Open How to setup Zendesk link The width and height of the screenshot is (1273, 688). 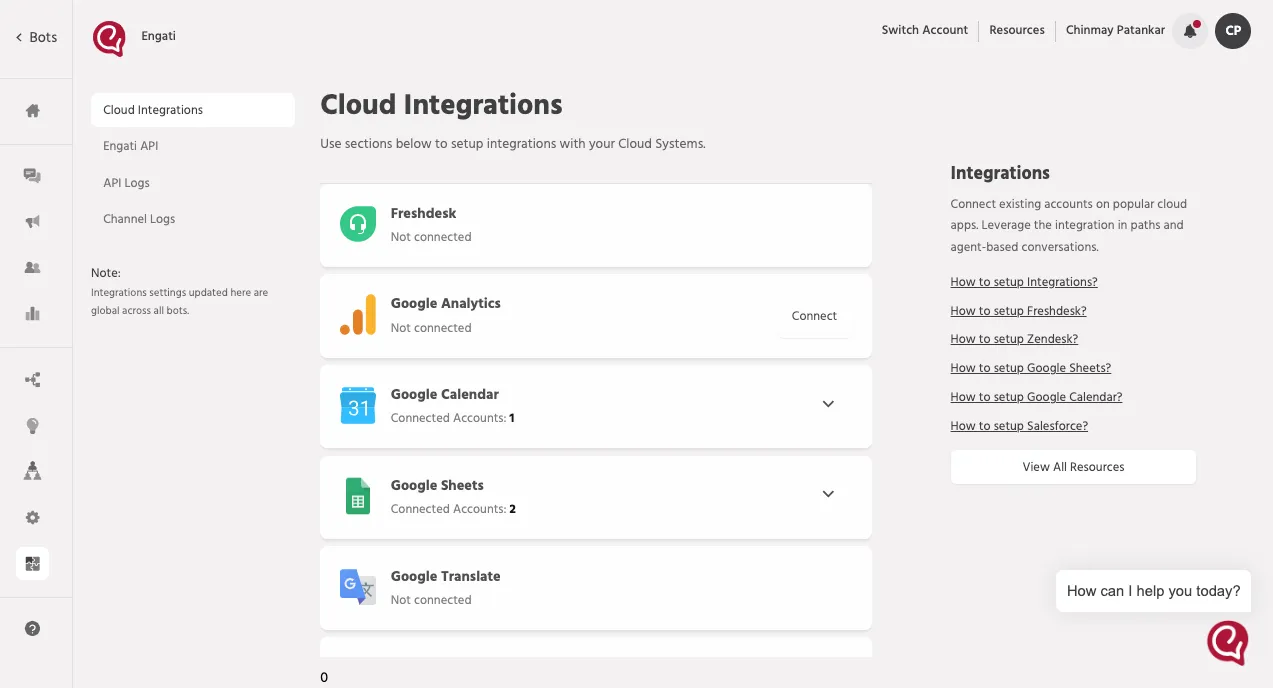tap(1014, 339)
